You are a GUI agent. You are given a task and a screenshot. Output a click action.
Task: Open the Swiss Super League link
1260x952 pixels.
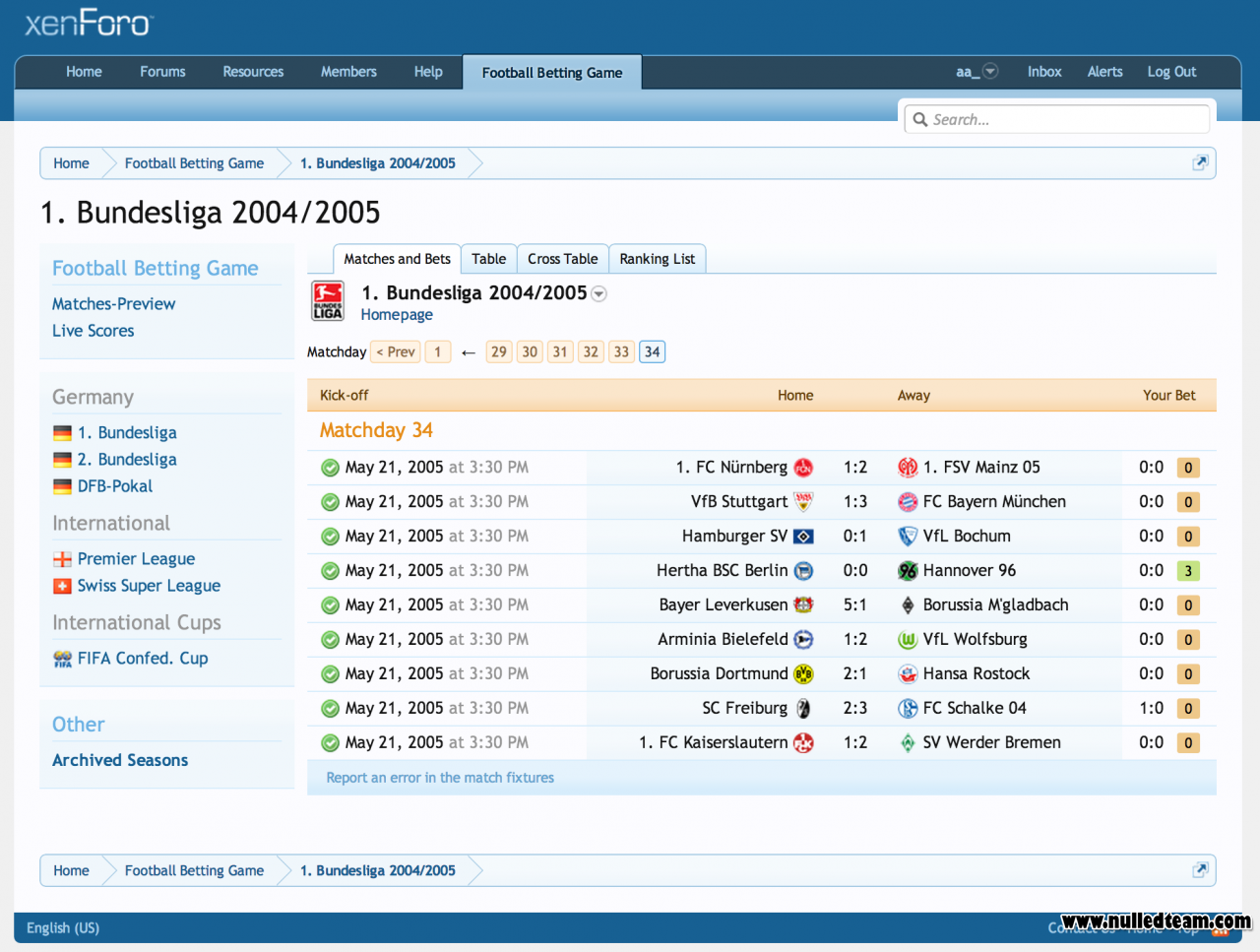coord(149,586)
